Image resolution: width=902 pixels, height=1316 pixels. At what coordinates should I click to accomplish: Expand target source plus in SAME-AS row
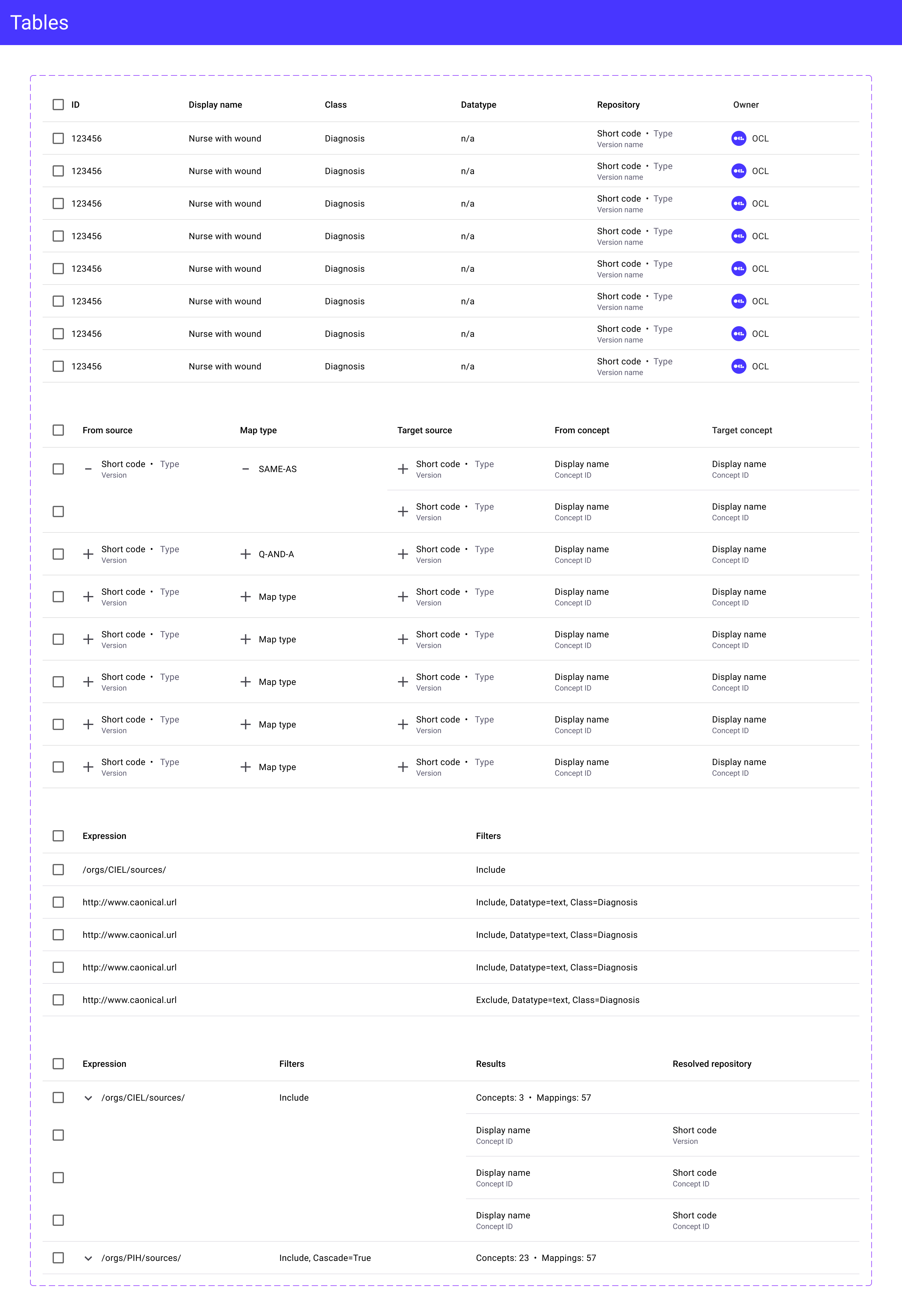coord(403,469)
